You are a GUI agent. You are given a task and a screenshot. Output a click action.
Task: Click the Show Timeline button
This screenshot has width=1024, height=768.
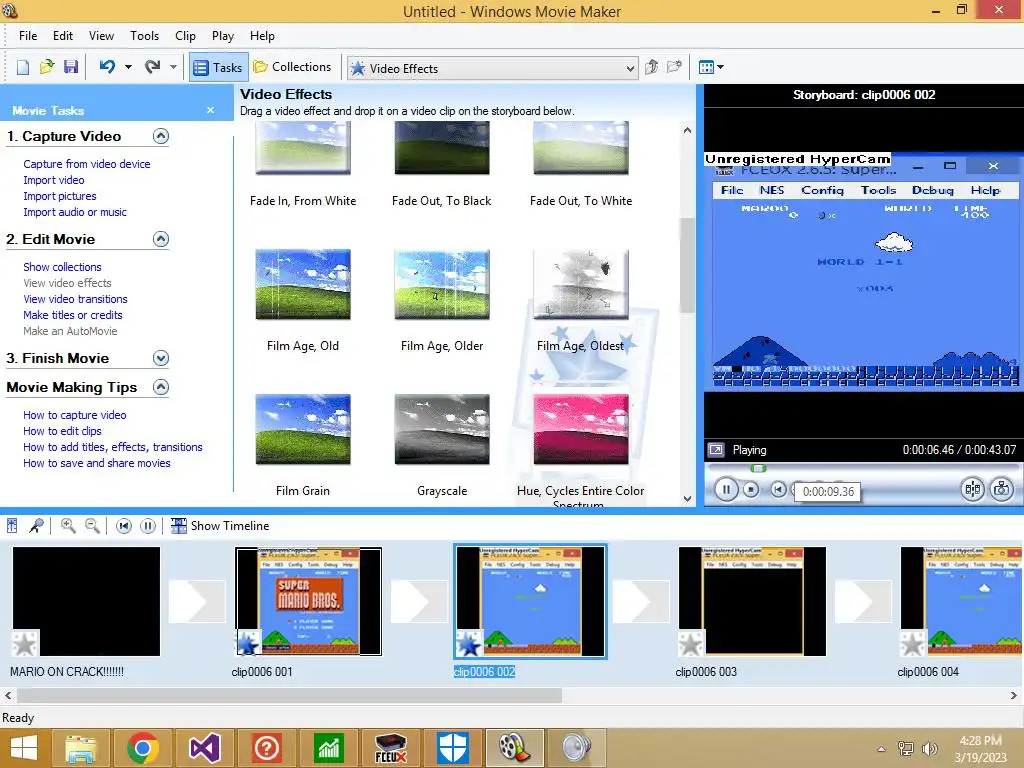(x=220, y=526)
